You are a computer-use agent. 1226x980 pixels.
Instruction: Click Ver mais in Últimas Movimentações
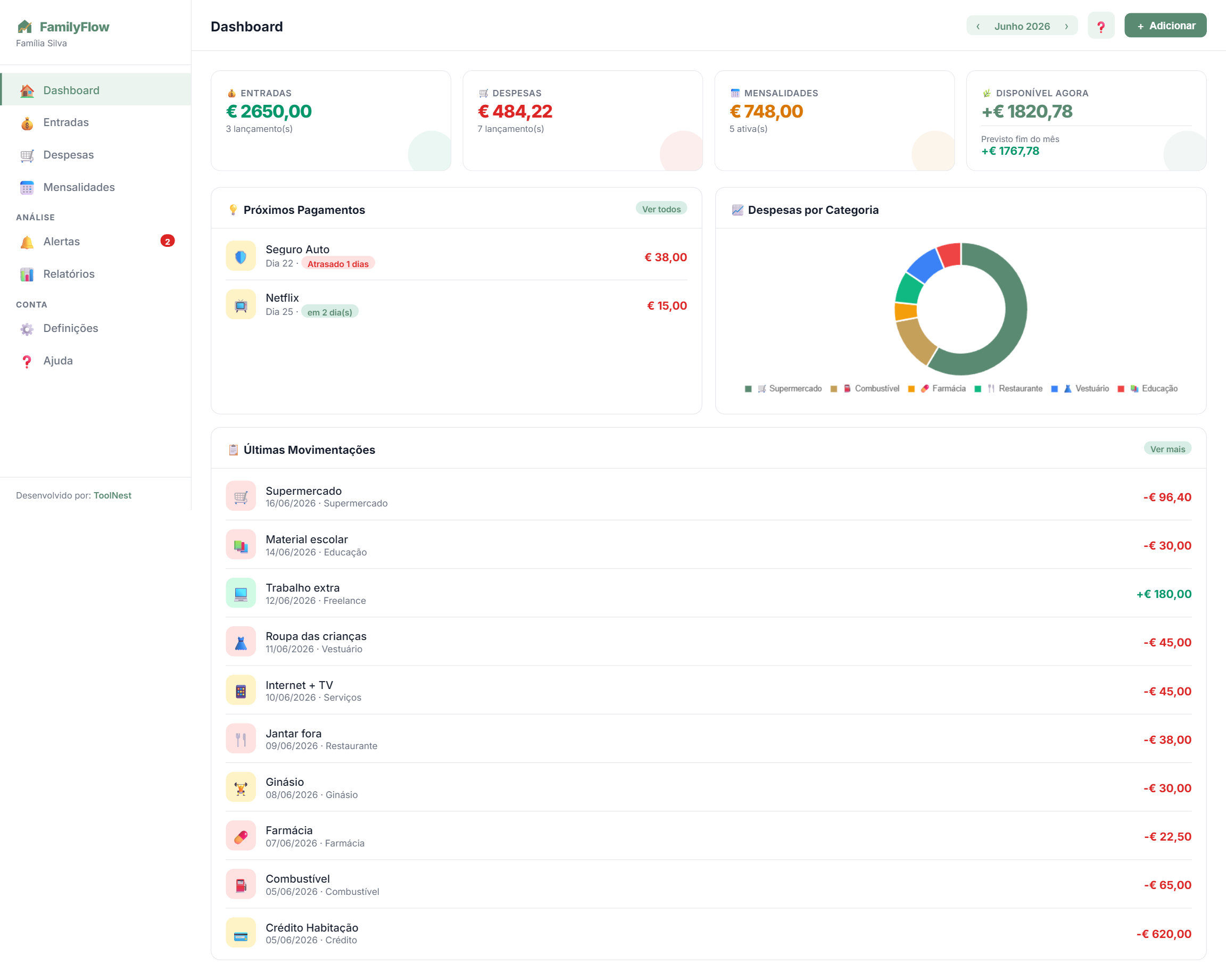(1167, 449)
